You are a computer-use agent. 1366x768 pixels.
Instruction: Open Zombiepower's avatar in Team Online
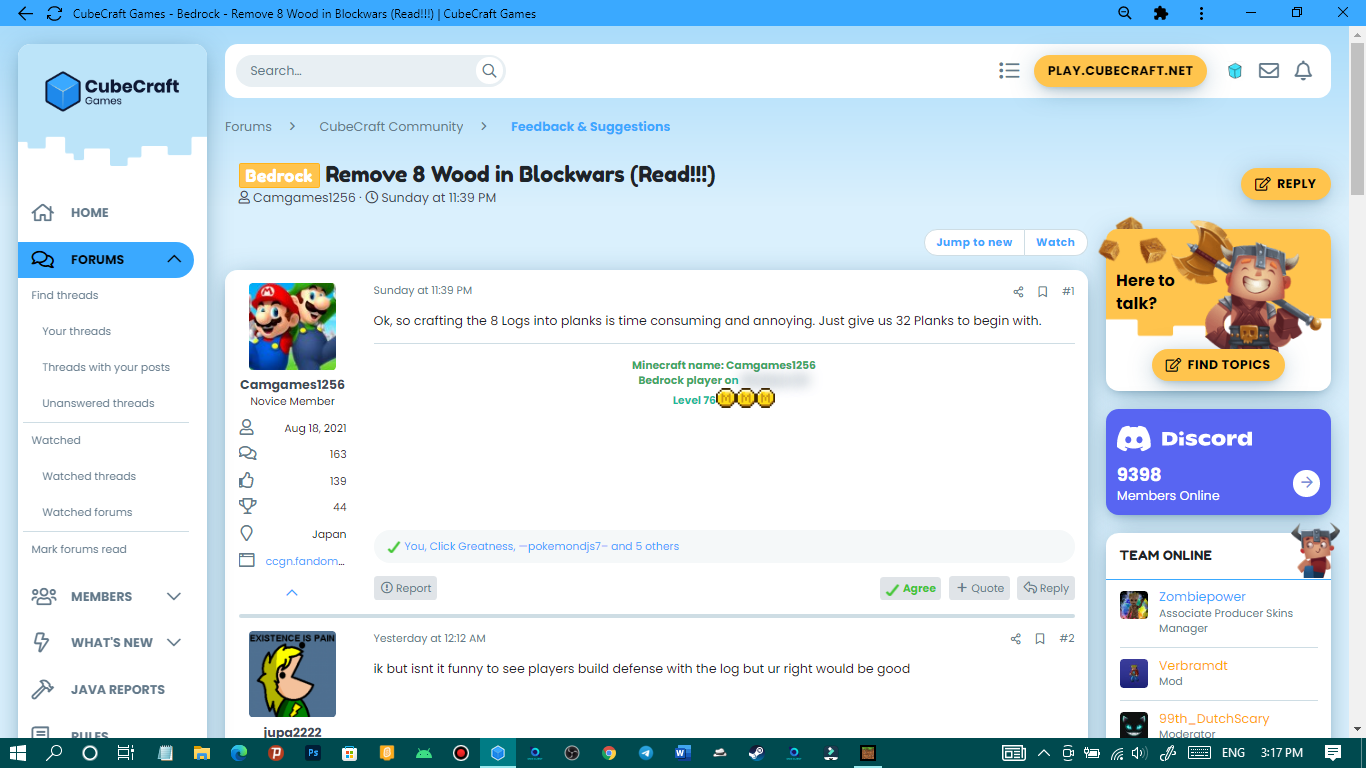(x=1134, y=605)
